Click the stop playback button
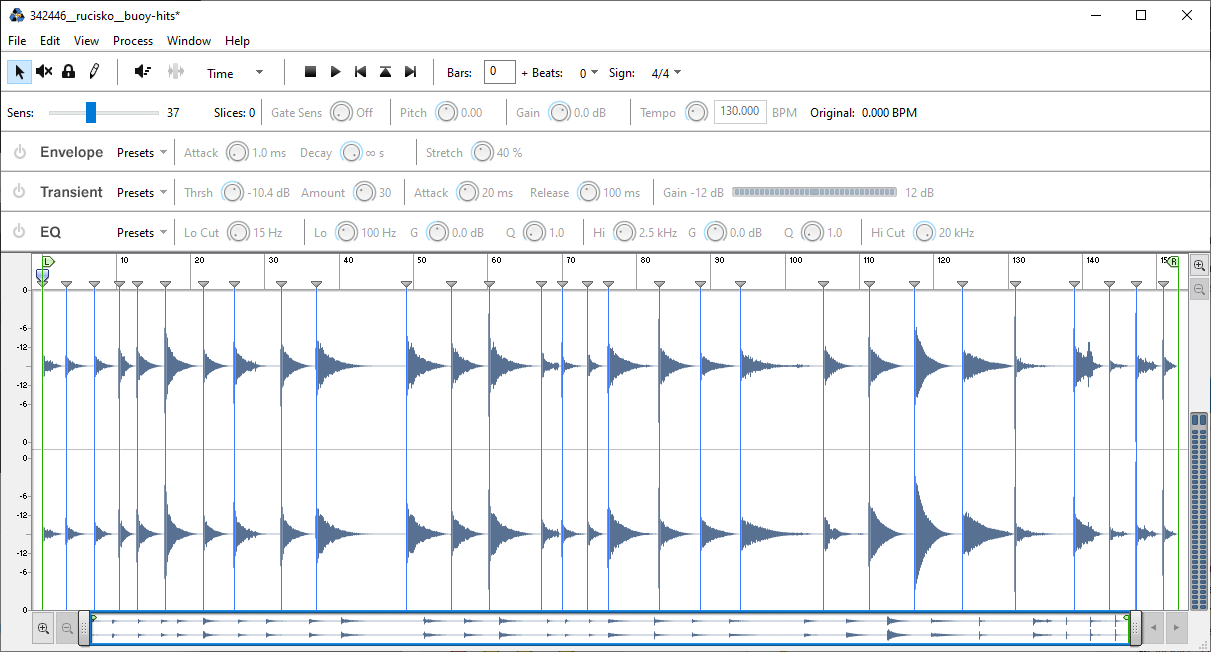 (x=310, y=72)
